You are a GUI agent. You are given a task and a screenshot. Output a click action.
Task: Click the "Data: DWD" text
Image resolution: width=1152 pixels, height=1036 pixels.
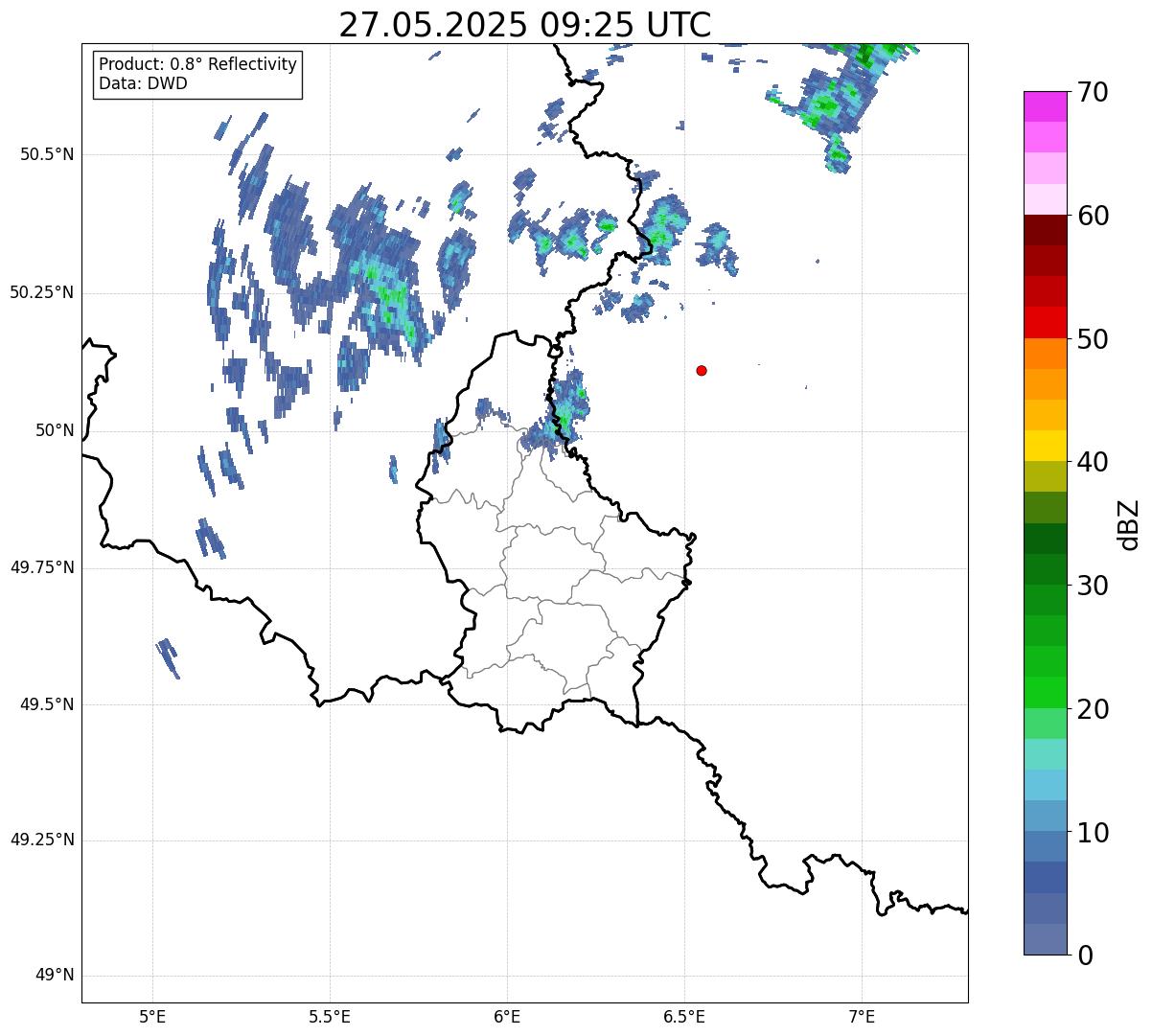click(x=143, y=83)
